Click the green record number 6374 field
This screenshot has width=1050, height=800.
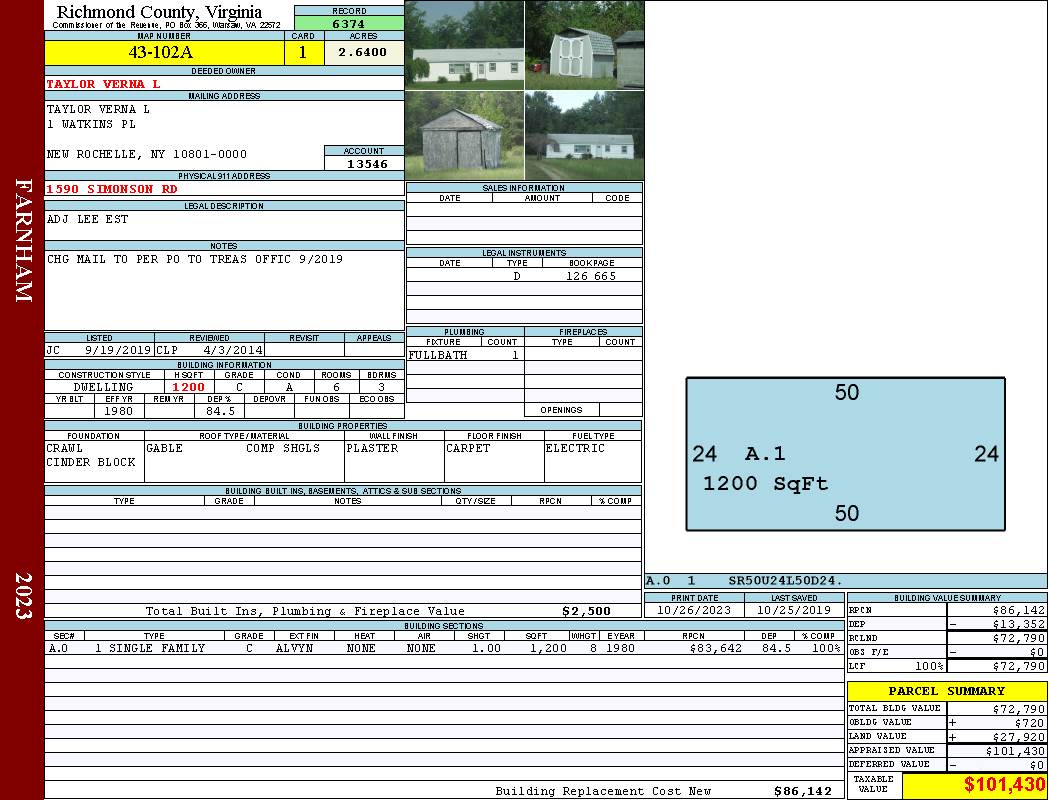click(x=349, y=23)
